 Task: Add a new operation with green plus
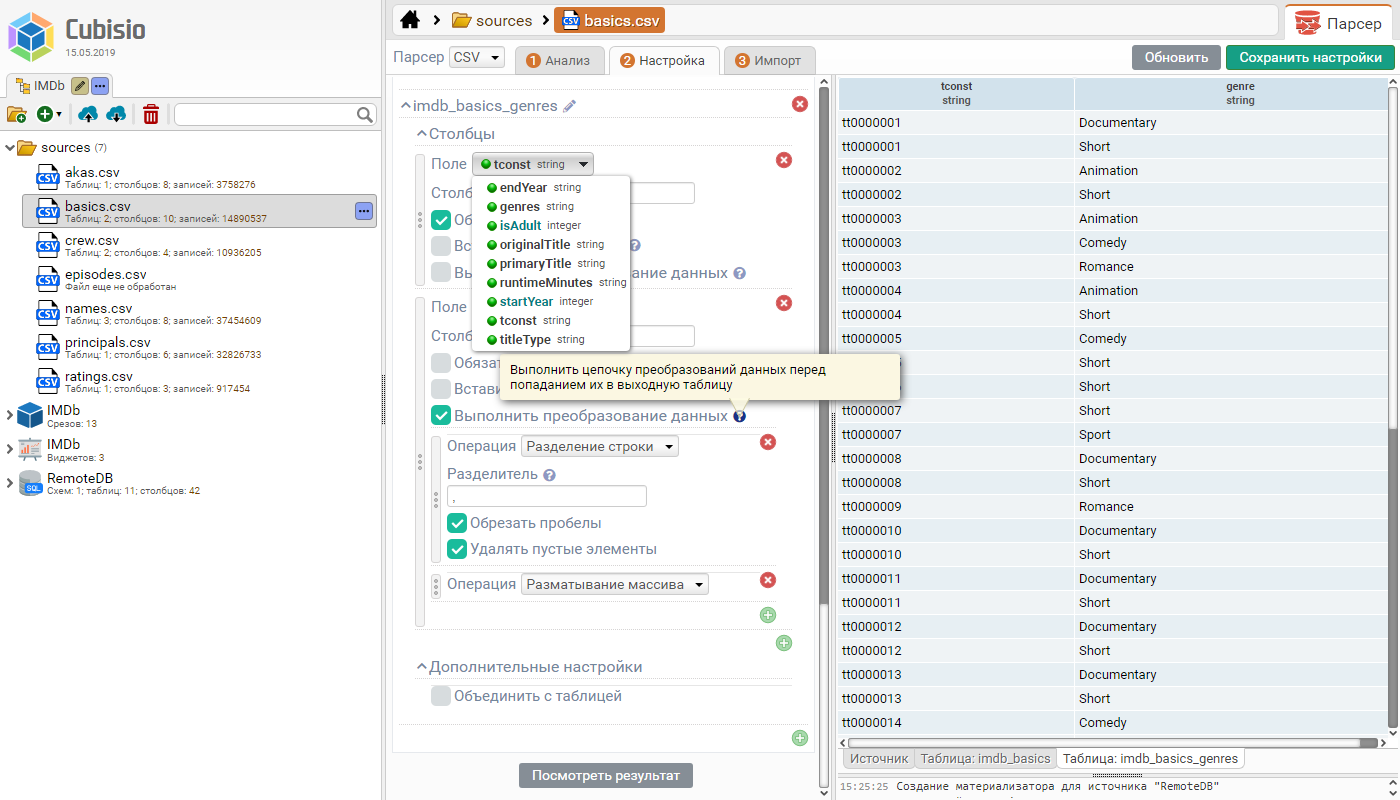(x=768, y=615)
